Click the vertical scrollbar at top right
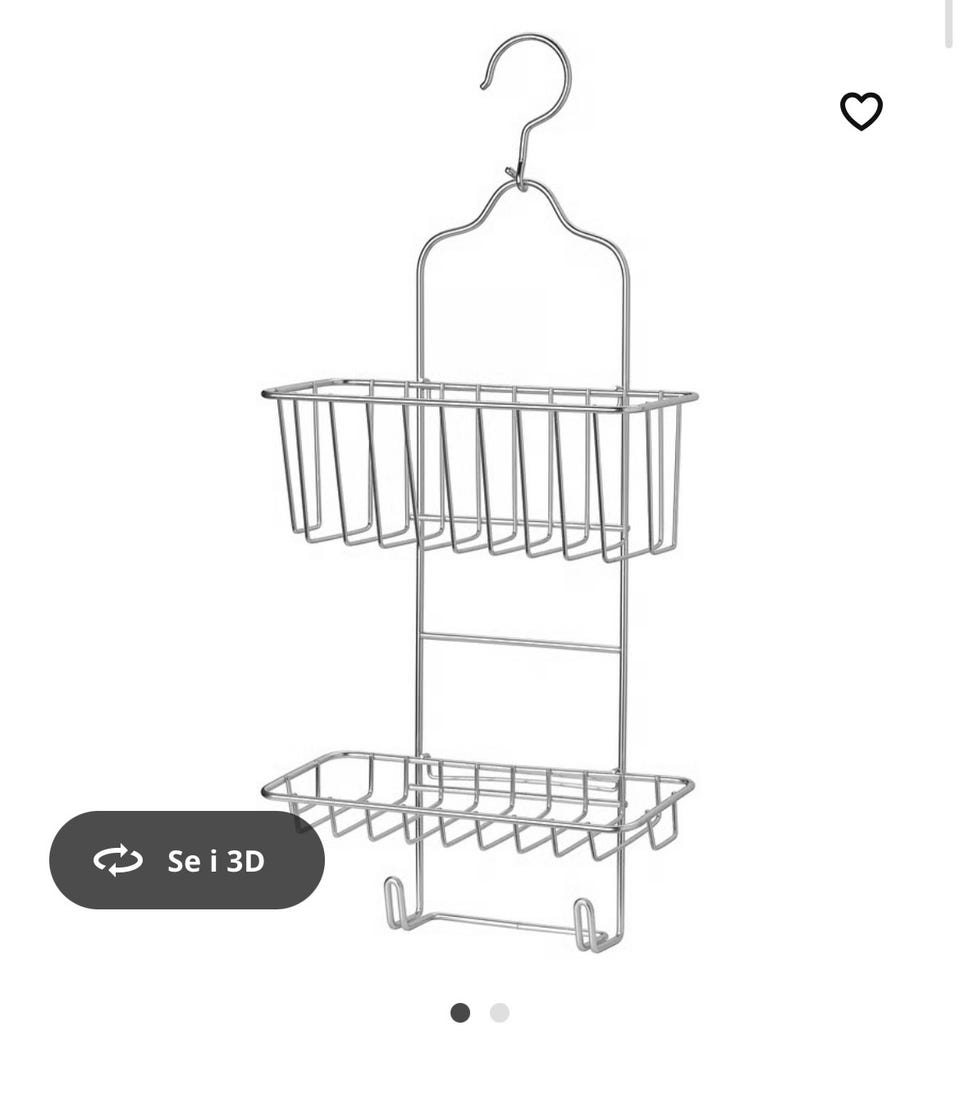Image resolution: width=960 pixels, height=1099 pixels. (x=949, y=25)
